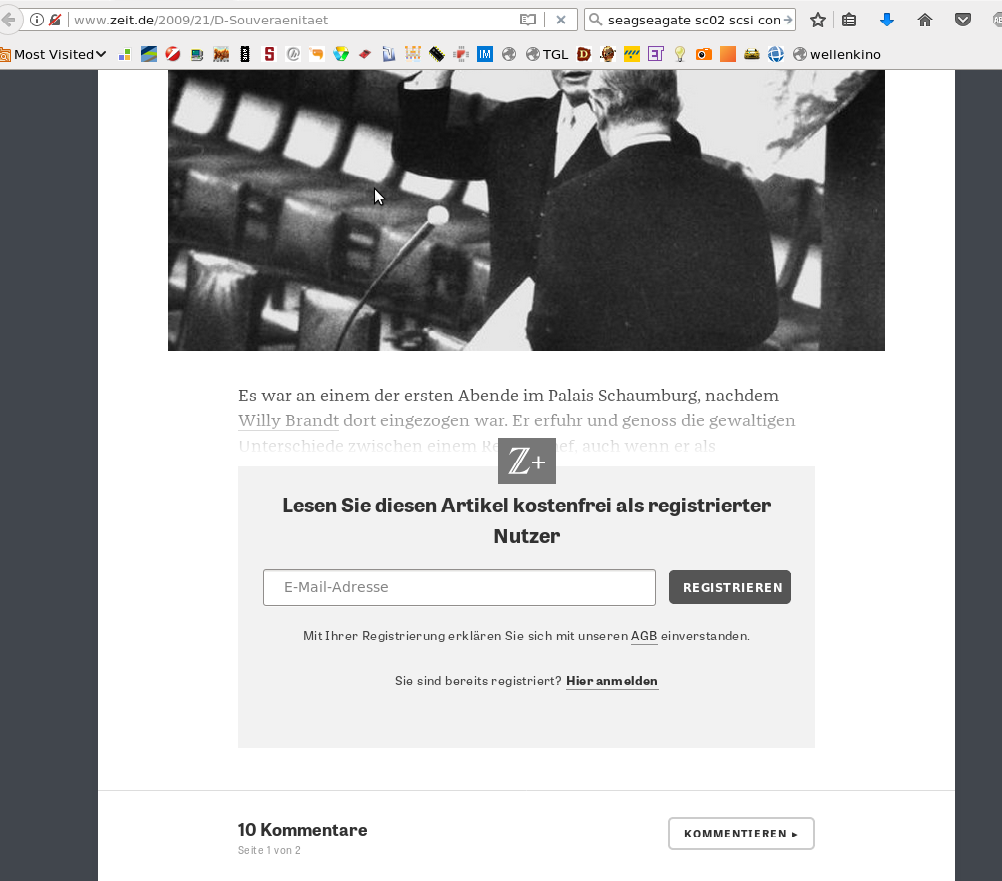The image size is (1002, 881).
Task: Open the red D bookmark icon
Action: click(x=583, y=54)
